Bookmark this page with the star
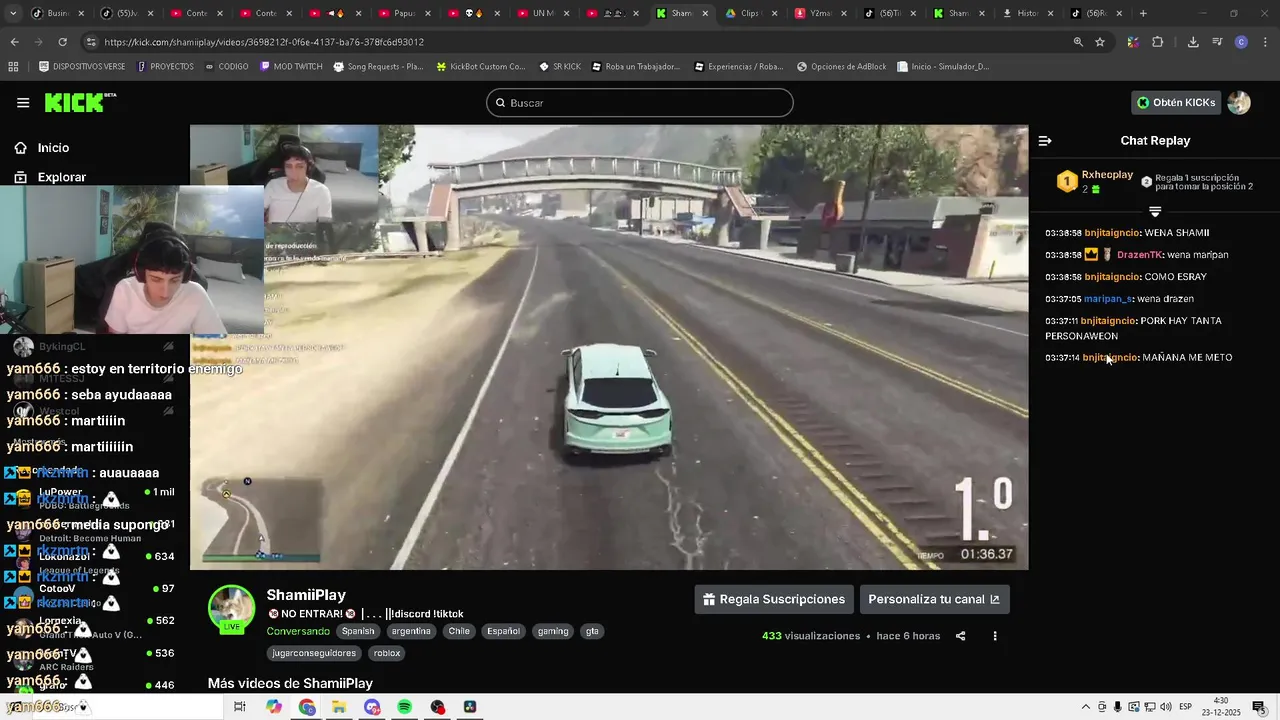The image size is (1280, 720). [1100, 42]
